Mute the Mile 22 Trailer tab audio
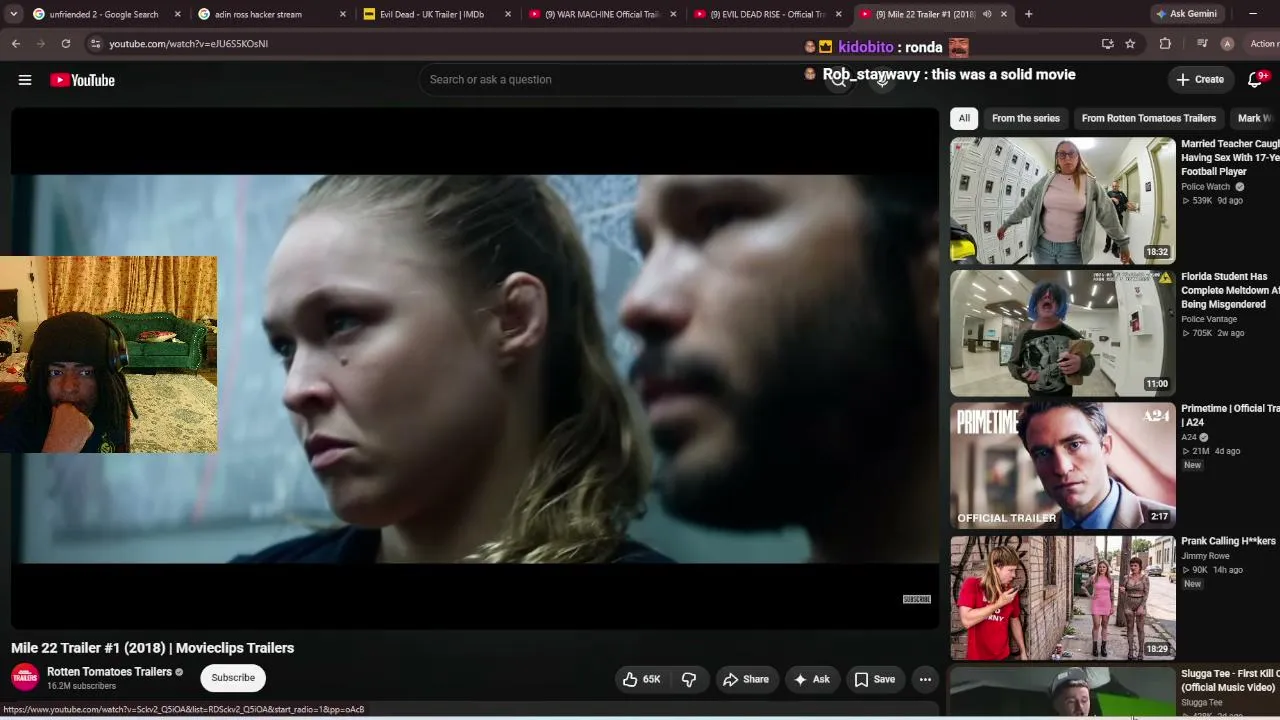1280x720 pixels. tap(987, 14)
